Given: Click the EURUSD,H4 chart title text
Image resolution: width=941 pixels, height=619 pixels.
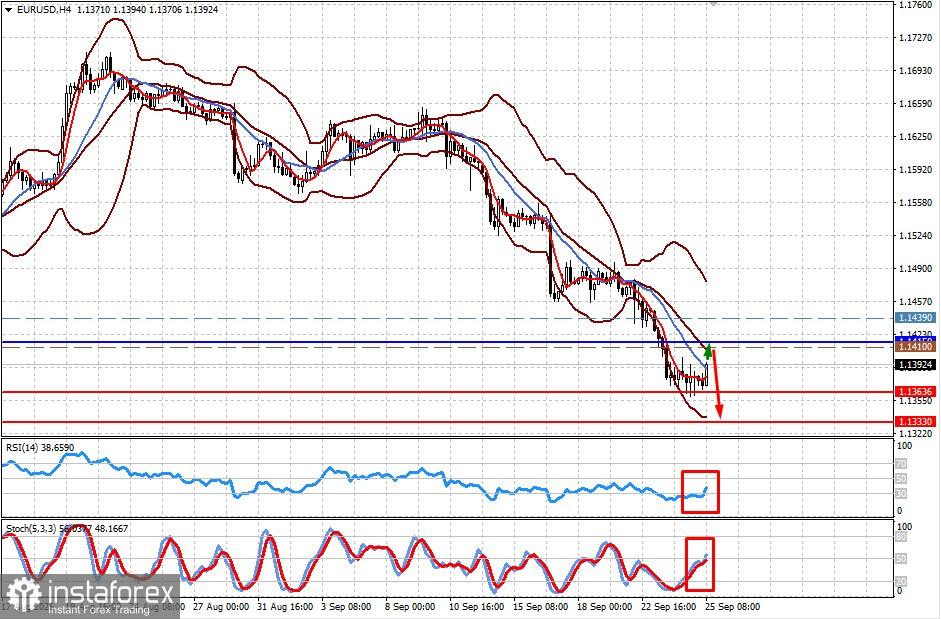Looking at the screenshot, I should (42, 10).
